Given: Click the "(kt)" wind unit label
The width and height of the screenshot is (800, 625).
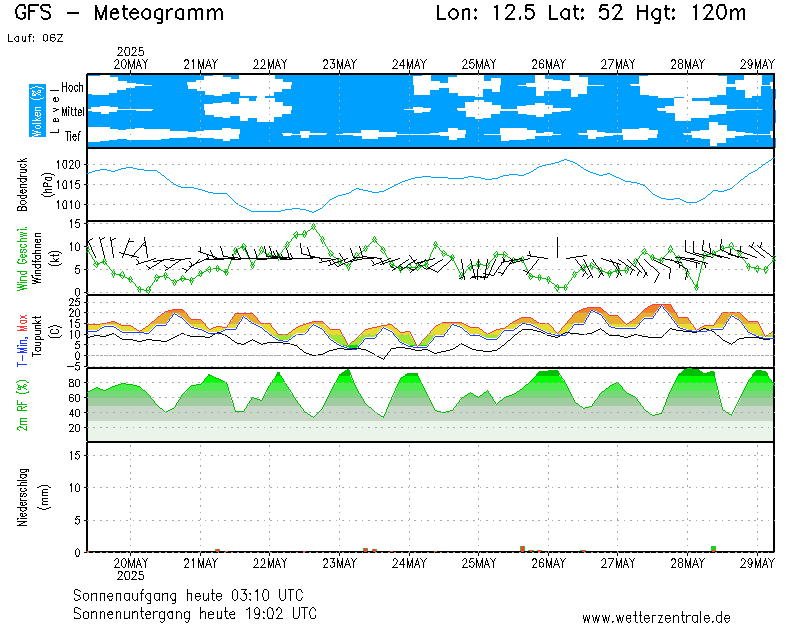Looking at the screenshot, I should (56, 258).
